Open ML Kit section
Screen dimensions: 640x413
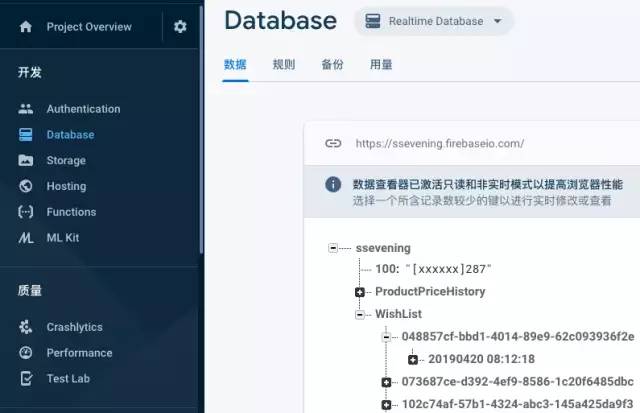click(63, 238)
